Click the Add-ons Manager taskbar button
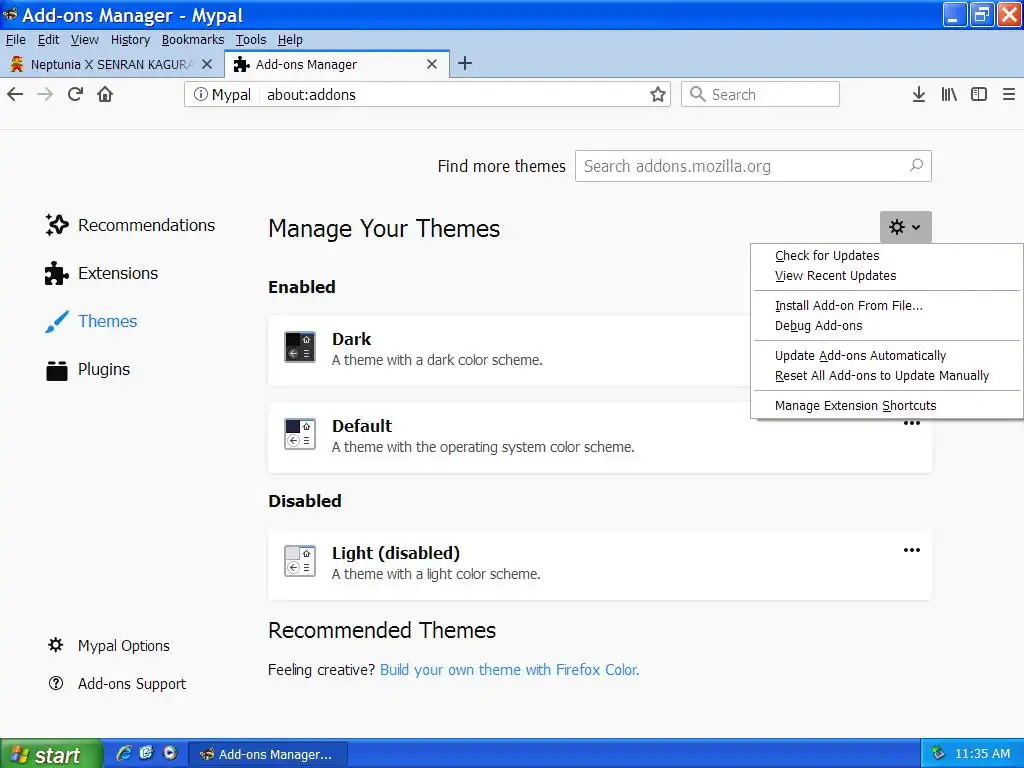Screen dimensions: 1024x768 268,754
